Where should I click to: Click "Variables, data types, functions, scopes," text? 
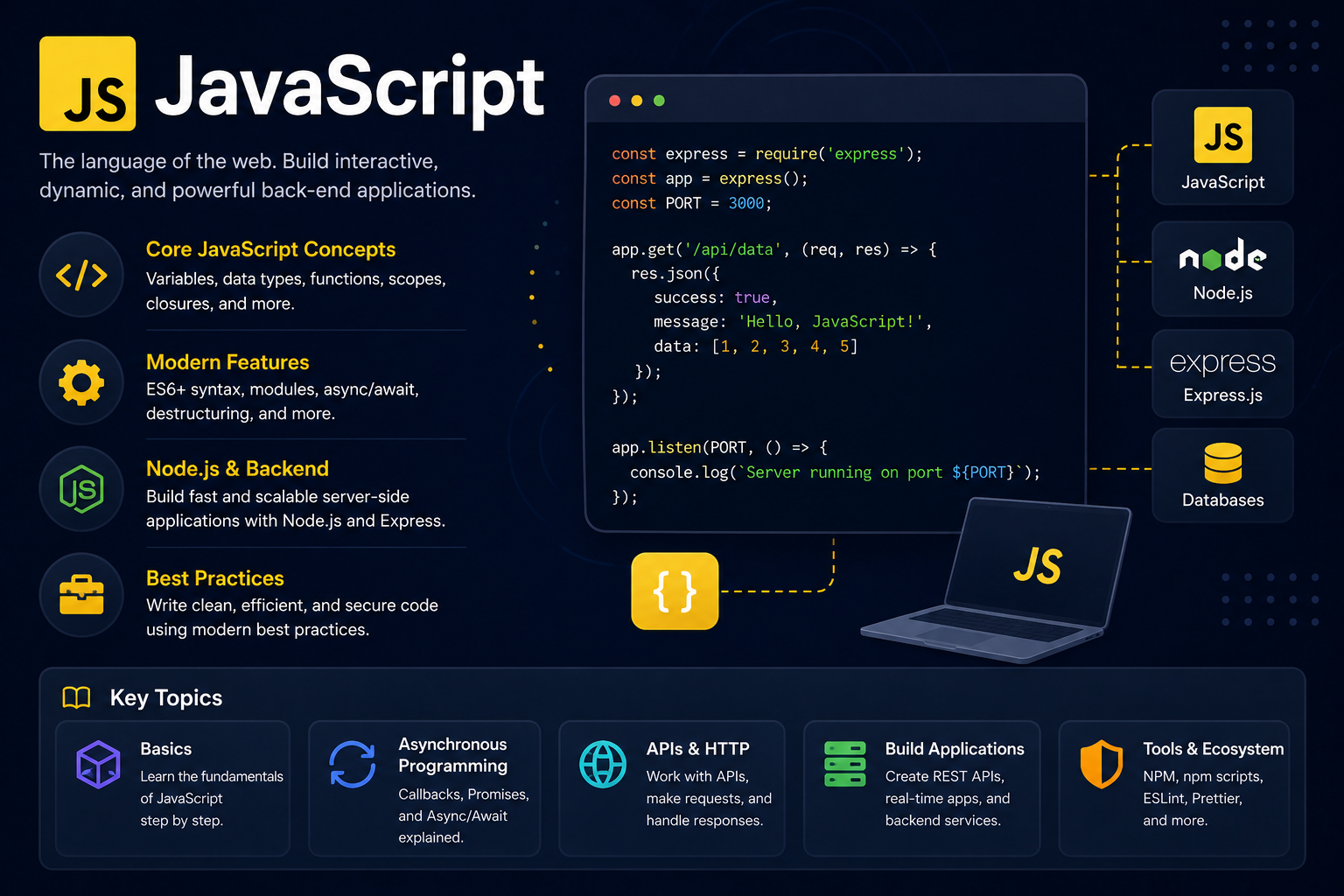(x=296, y=279)
